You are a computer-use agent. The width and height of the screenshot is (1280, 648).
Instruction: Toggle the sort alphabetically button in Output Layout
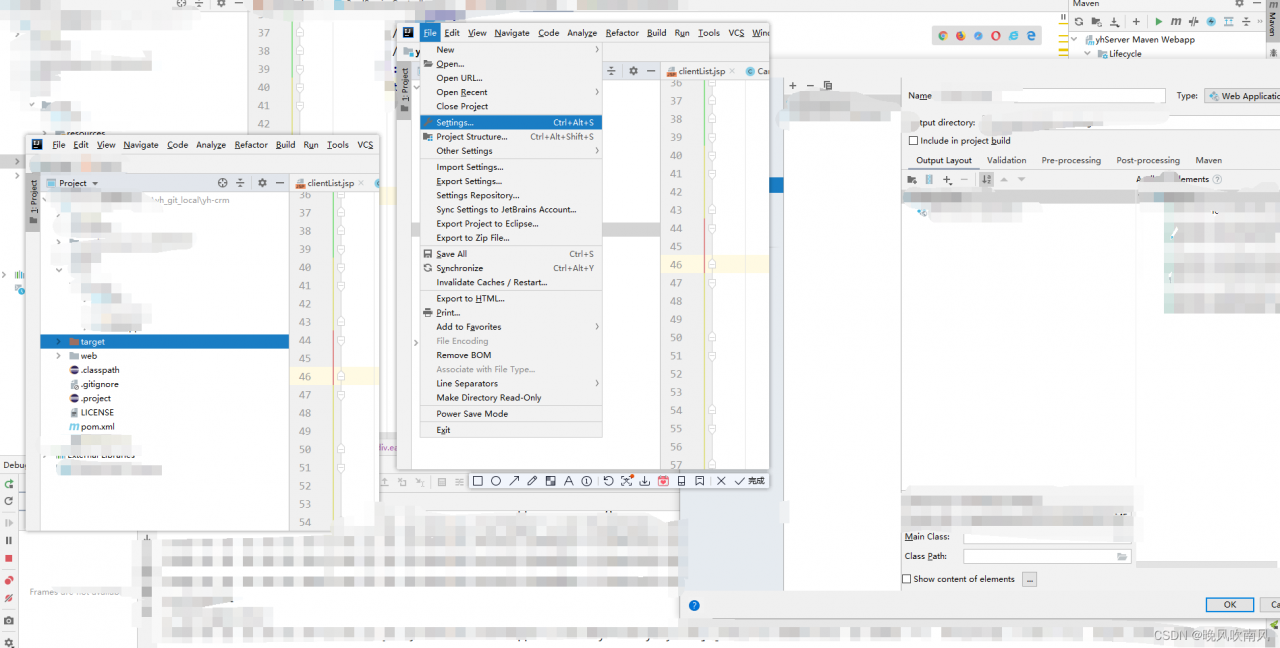986,180
